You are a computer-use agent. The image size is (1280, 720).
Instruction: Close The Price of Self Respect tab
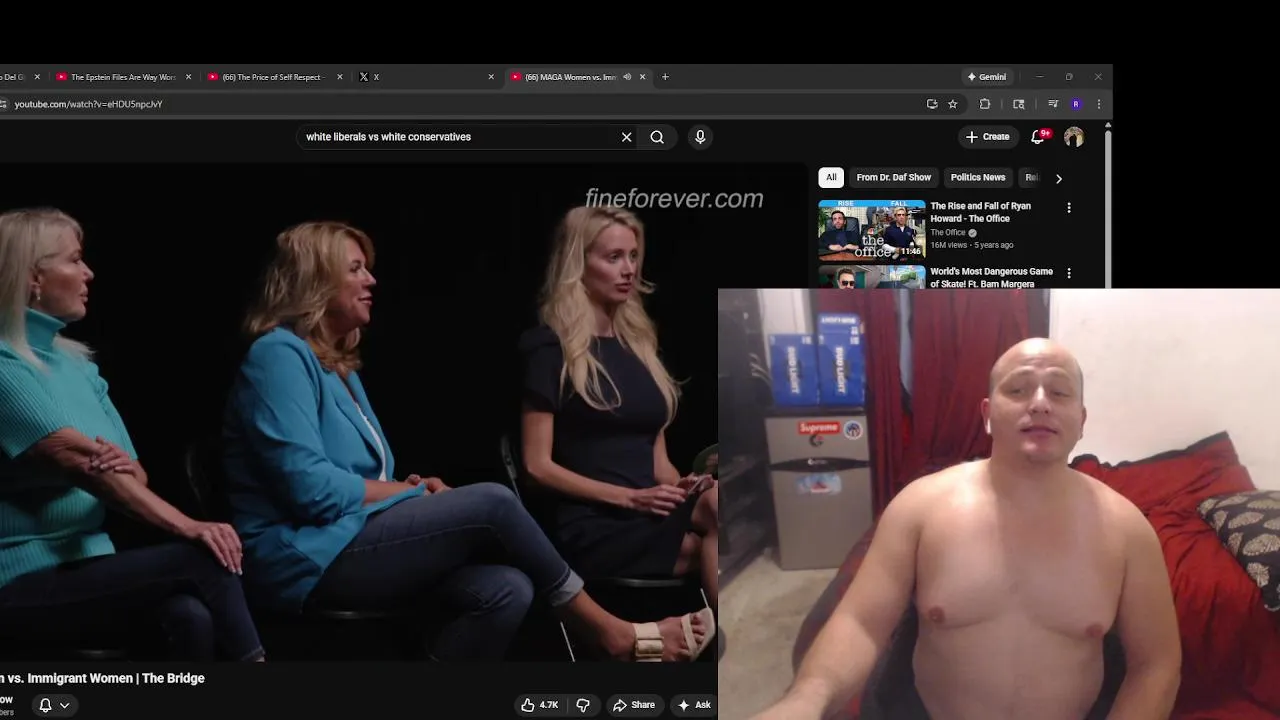coord(340,77)
